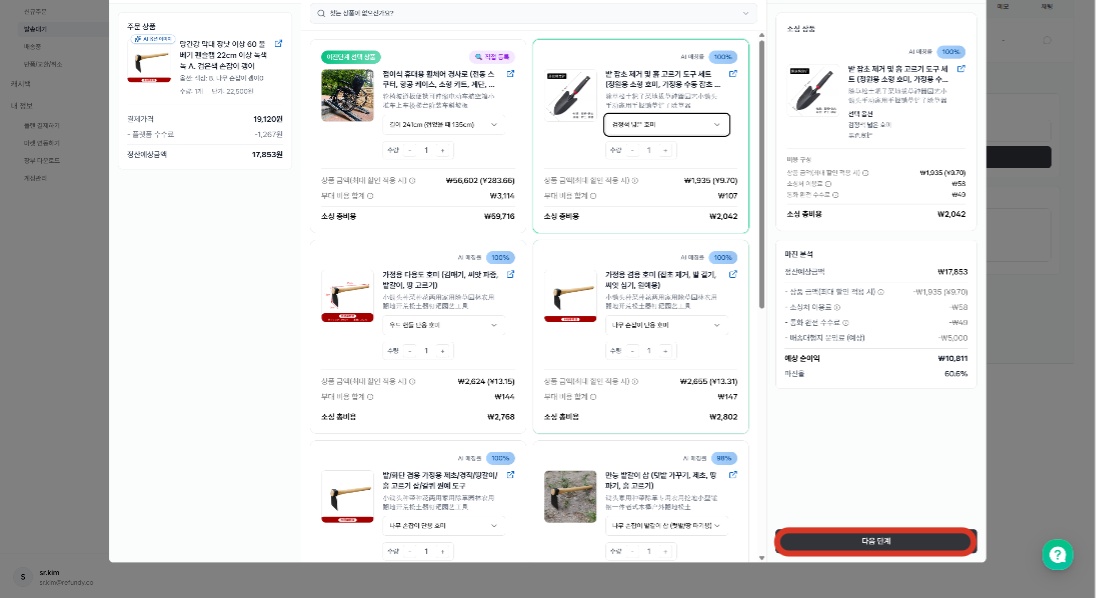Click the product list vertical scrollbar

click(762, 173)
